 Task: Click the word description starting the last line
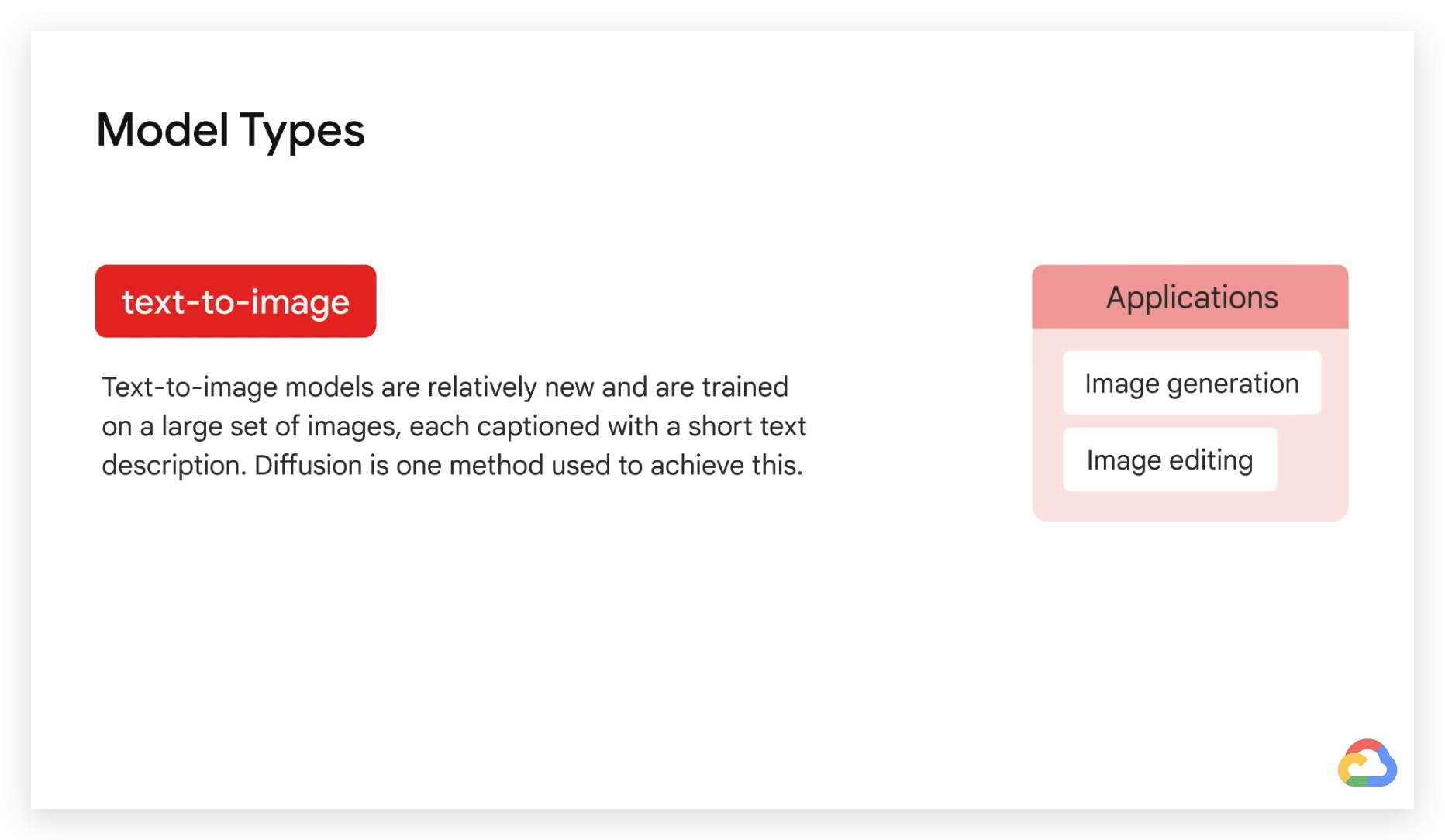tap(174, 466)
